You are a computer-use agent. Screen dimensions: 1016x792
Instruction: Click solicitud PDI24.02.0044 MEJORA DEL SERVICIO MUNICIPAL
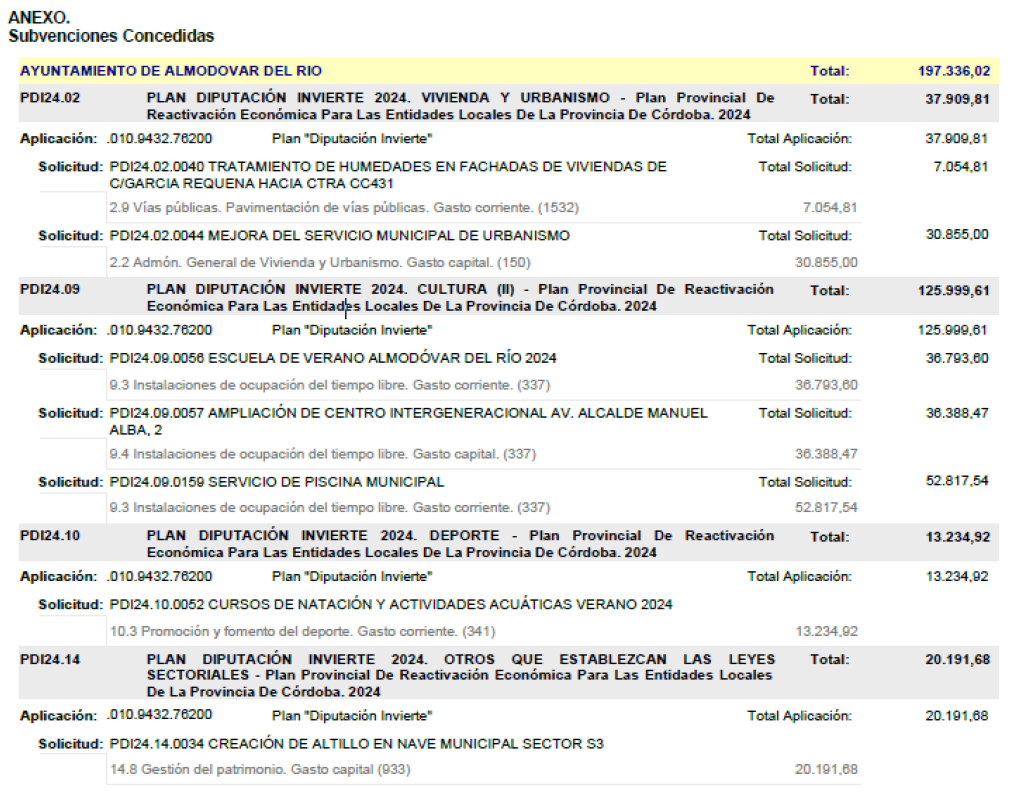tap(340, 235)
